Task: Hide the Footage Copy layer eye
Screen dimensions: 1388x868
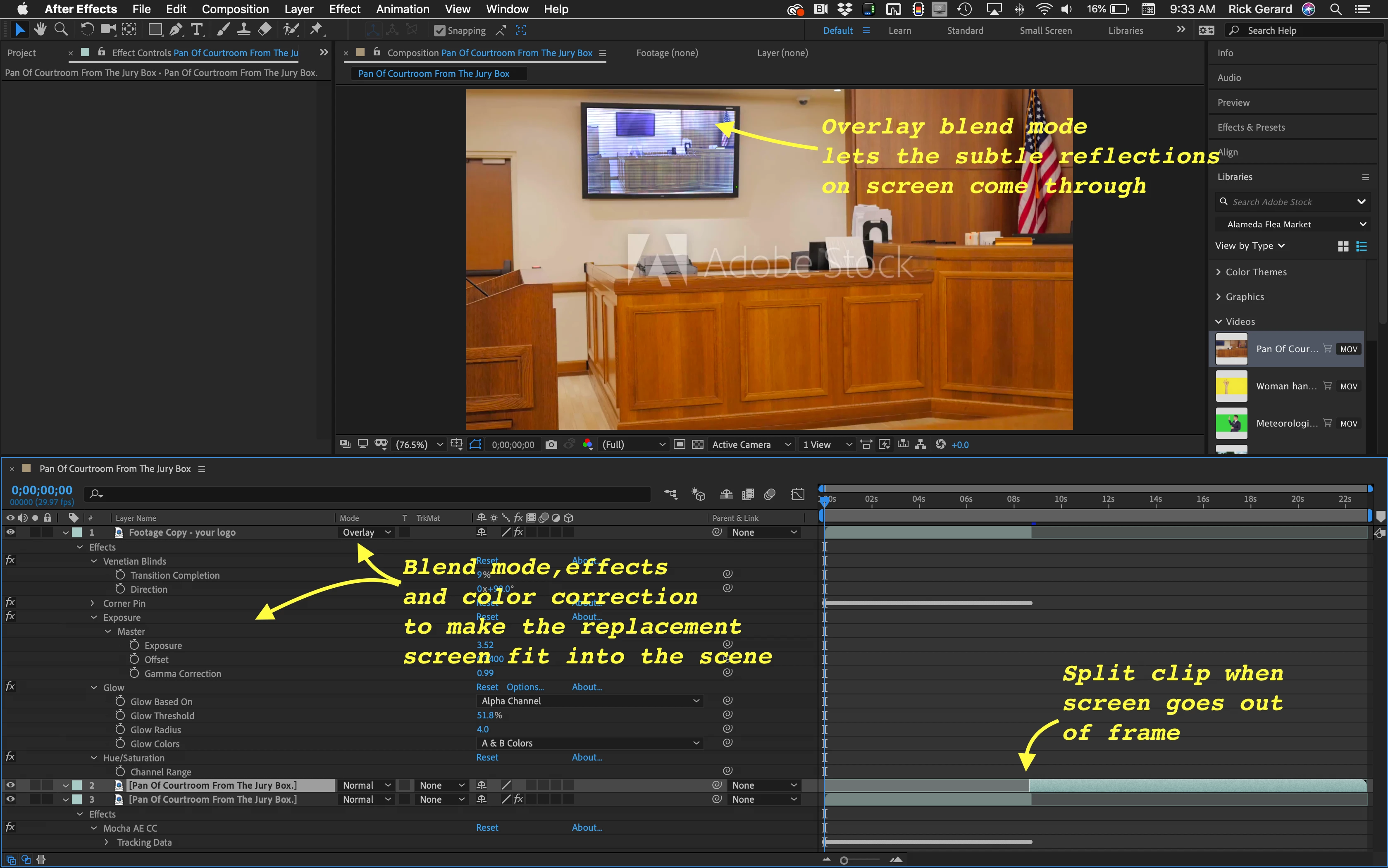Action: tap(10, 532)
